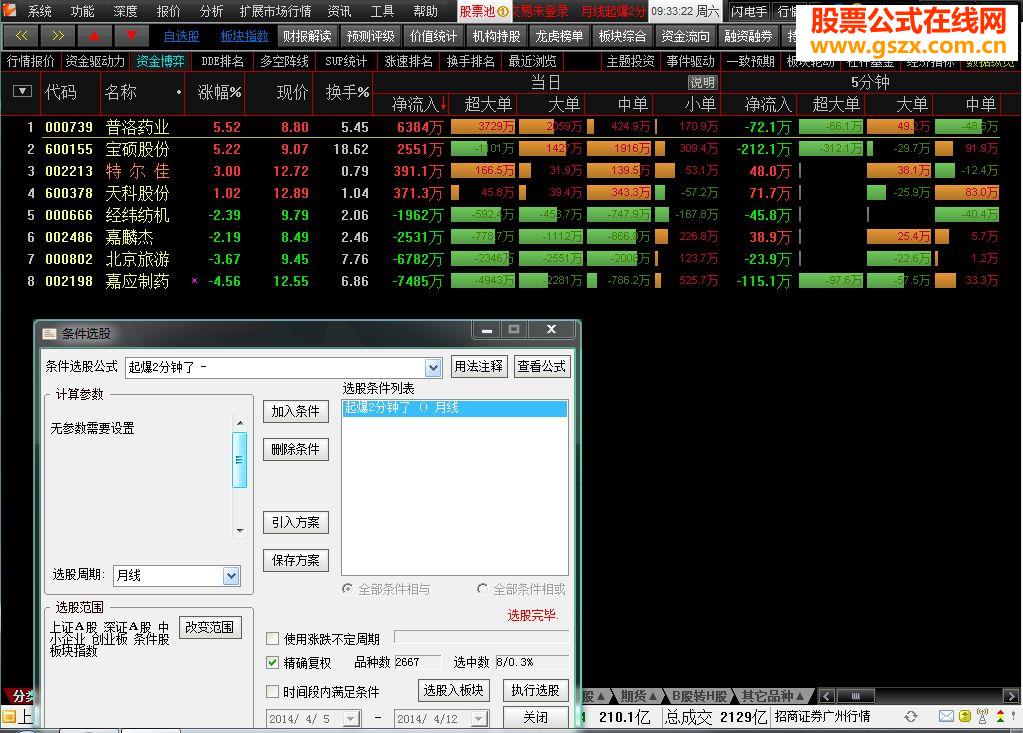Click the 品种数 2667 field
Screen dimensions: 1023x733
(418, 662)
